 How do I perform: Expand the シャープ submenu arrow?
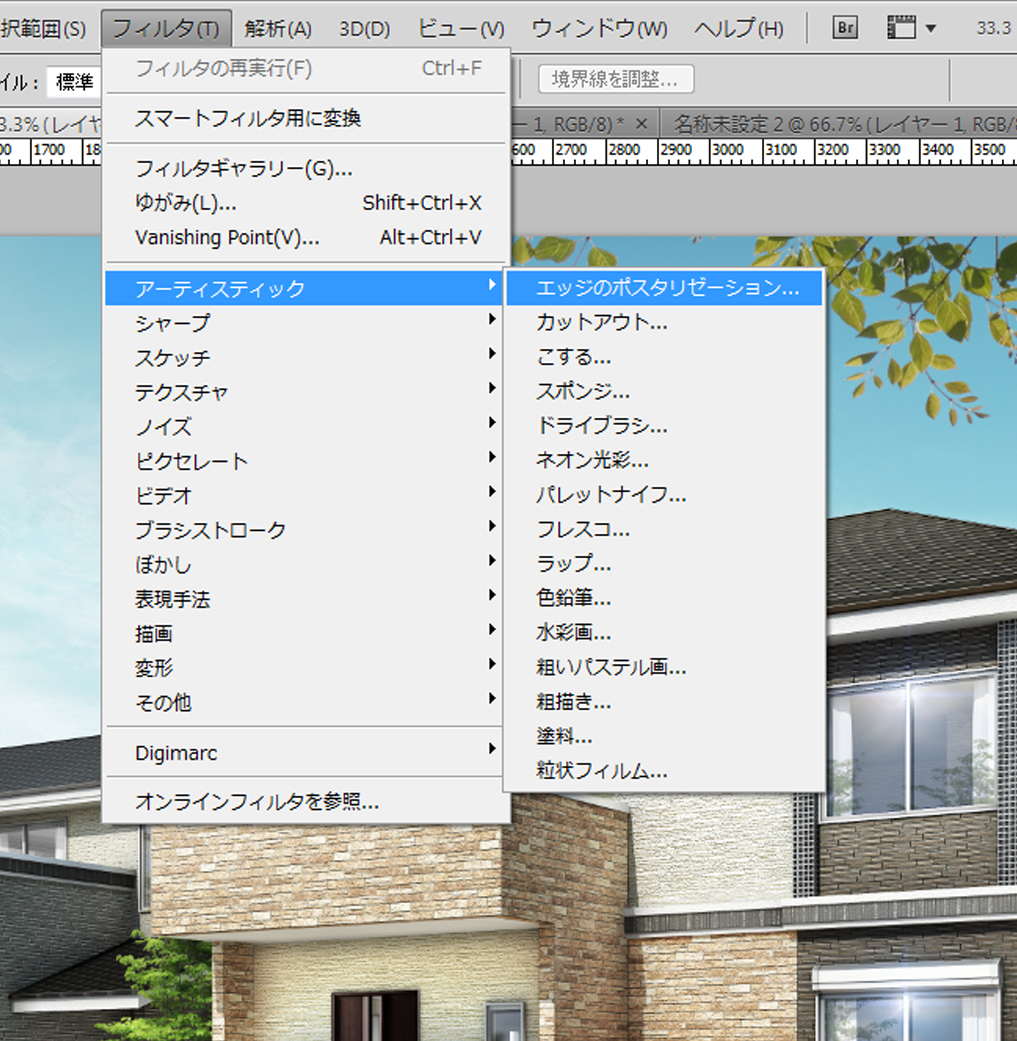click(x=492, y=320)
